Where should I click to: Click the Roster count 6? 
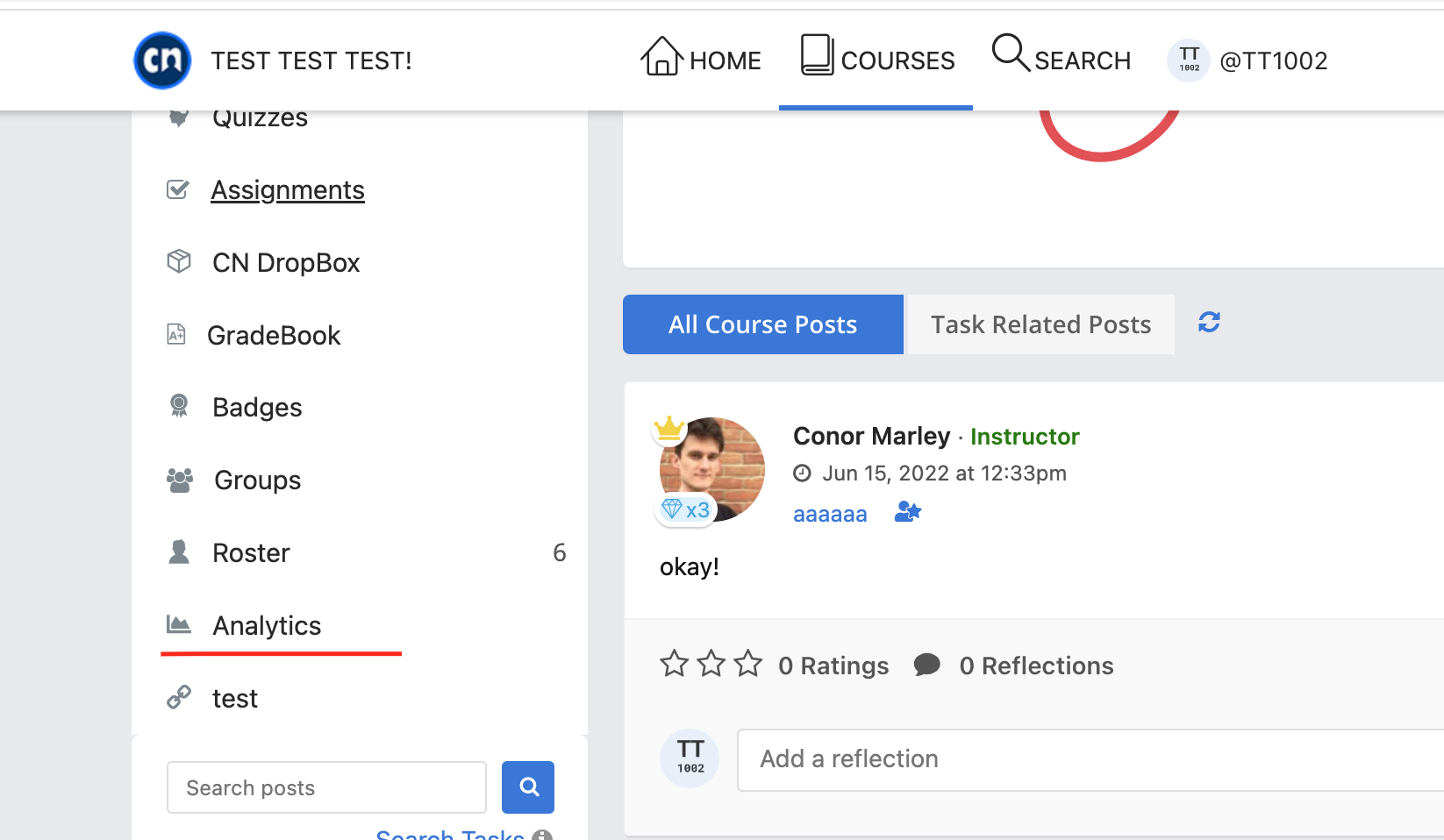[x=560, y=552]
